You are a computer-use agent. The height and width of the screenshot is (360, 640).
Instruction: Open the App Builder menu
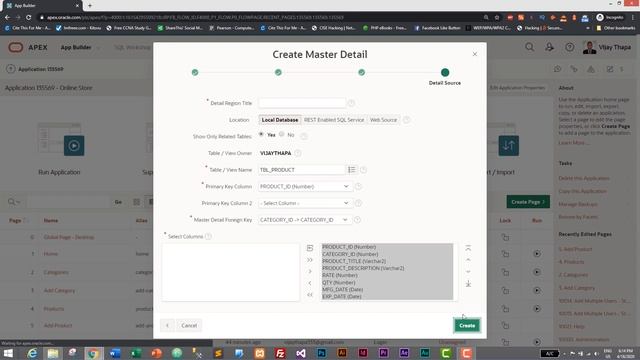pos(80,47)
